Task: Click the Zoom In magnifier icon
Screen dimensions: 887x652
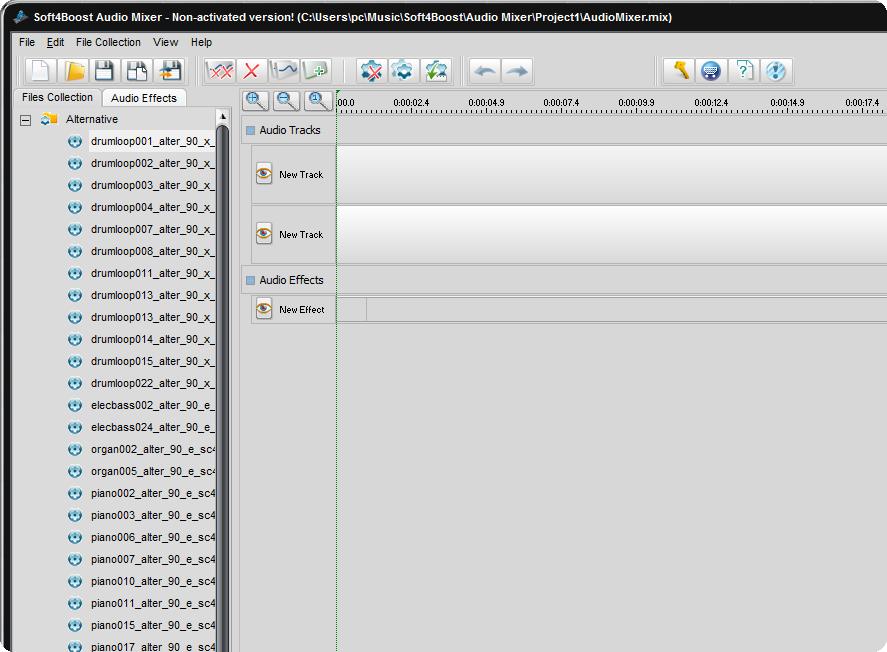Action: point(256,100)
